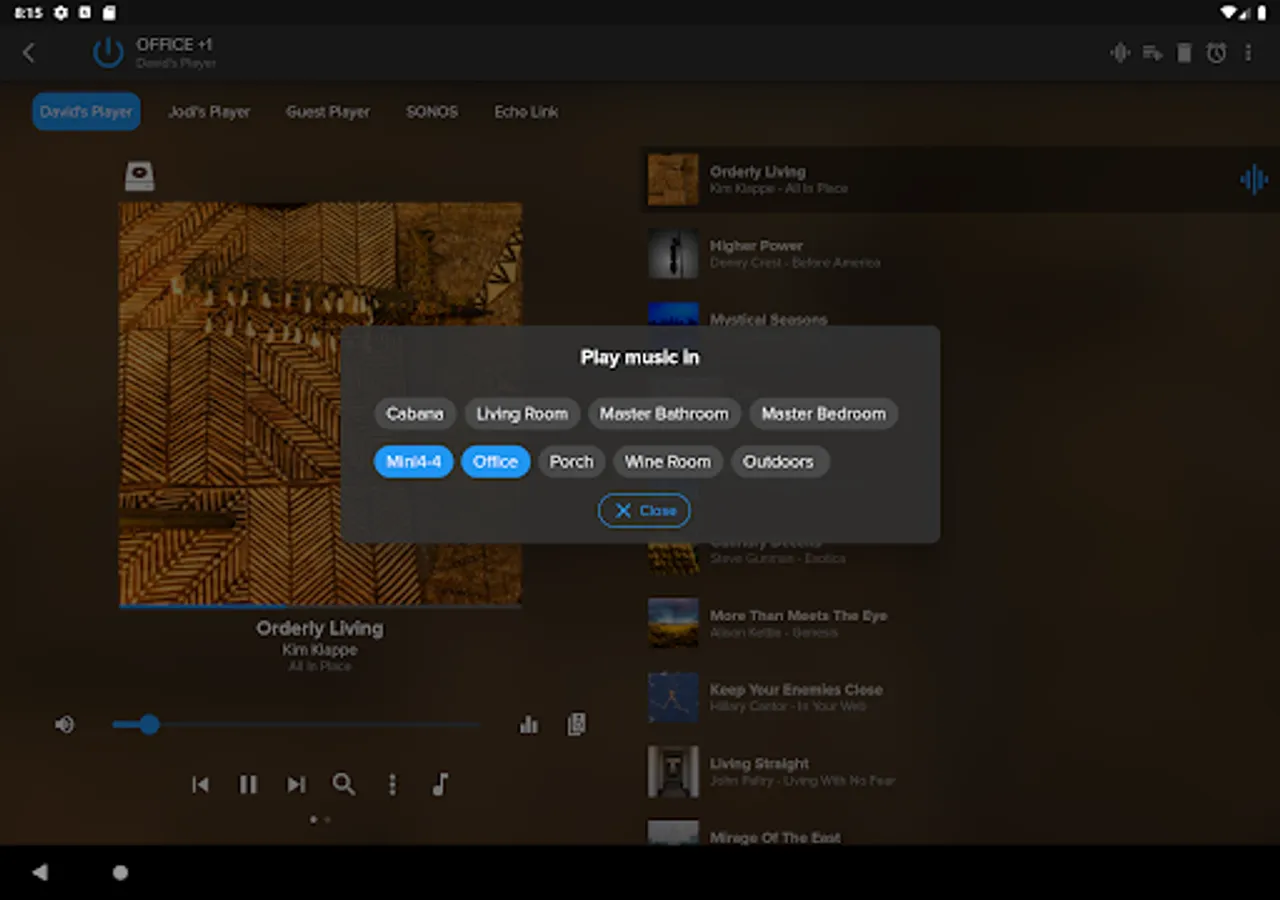Screen dimensions: 1280x900
Task: Open the Orderly Living album artwork
Action: coord(320,404)
